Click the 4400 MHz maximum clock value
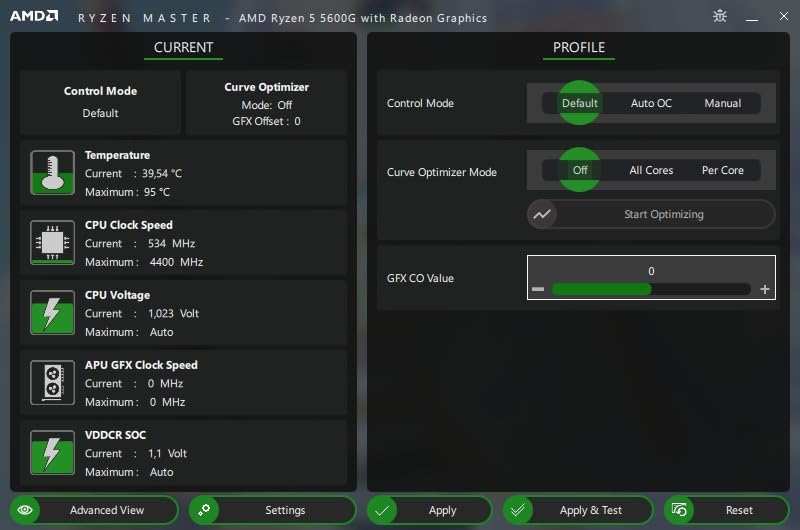 [x=176, y=262]
